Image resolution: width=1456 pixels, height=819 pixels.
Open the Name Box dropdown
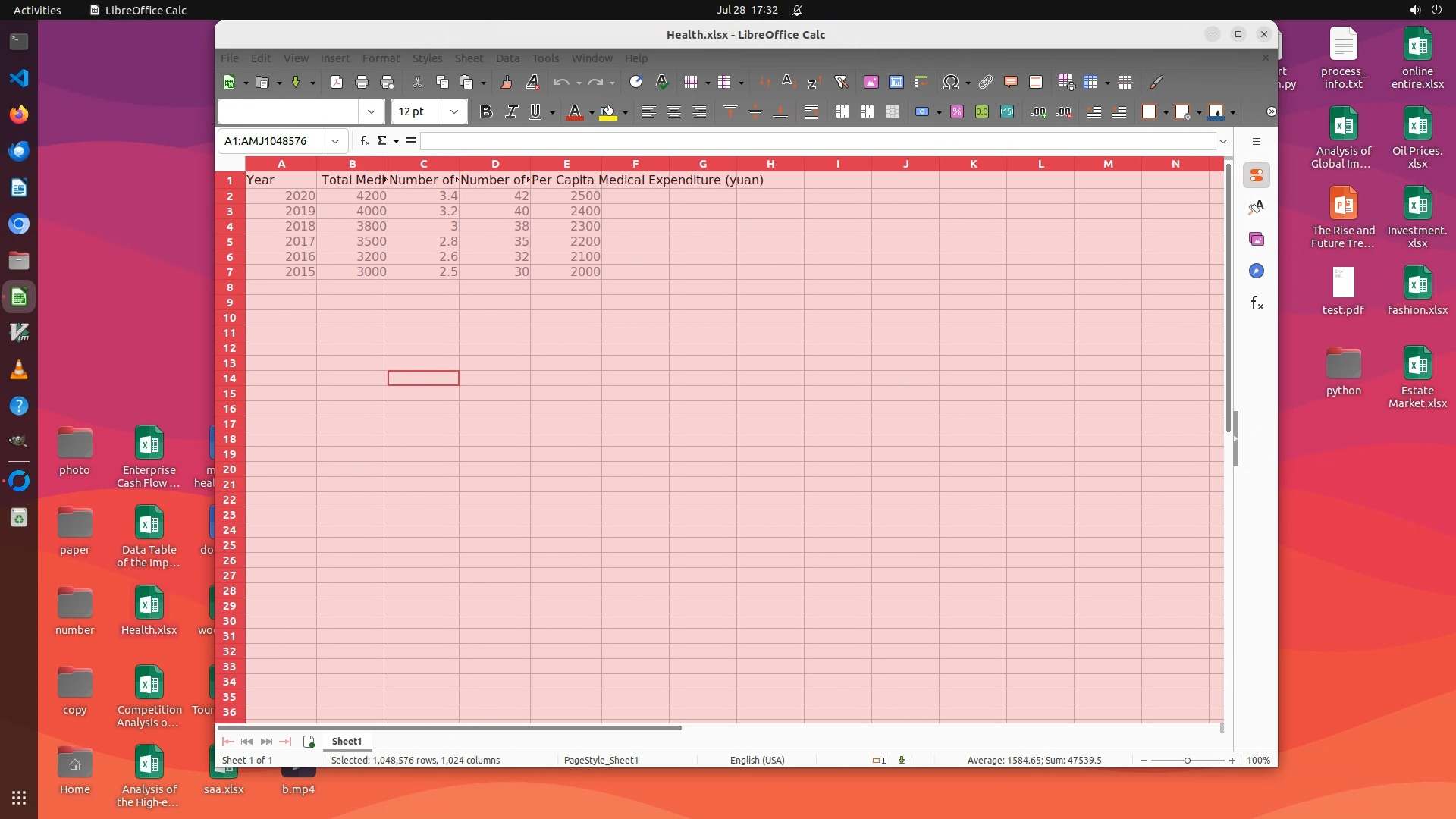point(334,141)
